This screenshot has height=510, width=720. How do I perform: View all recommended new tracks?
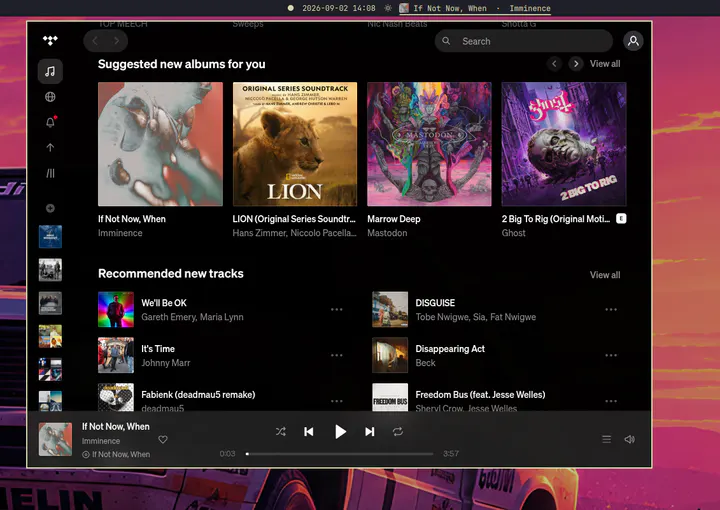(605, 275)
